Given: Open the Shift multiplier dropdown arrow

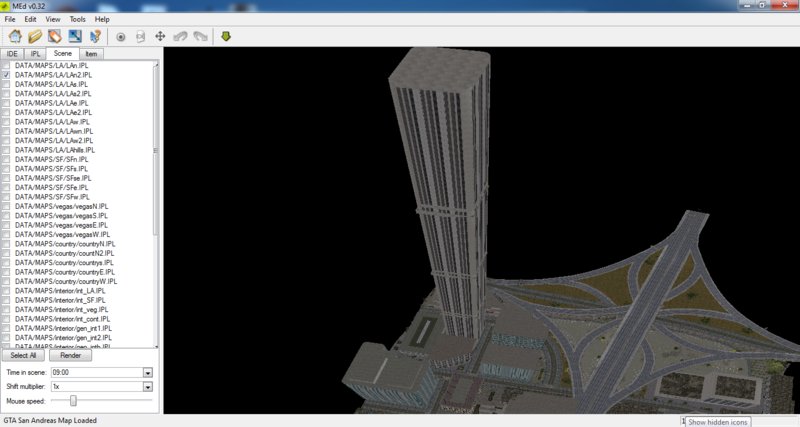Looking at the screenshot, I should 147,387.
